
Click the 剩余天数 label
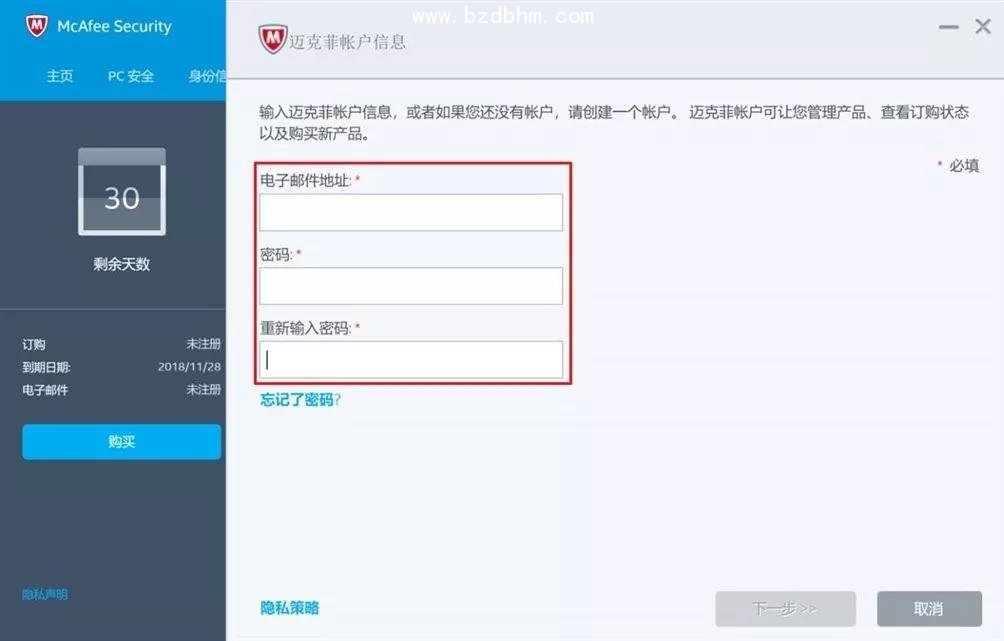(x=122, y=264)
